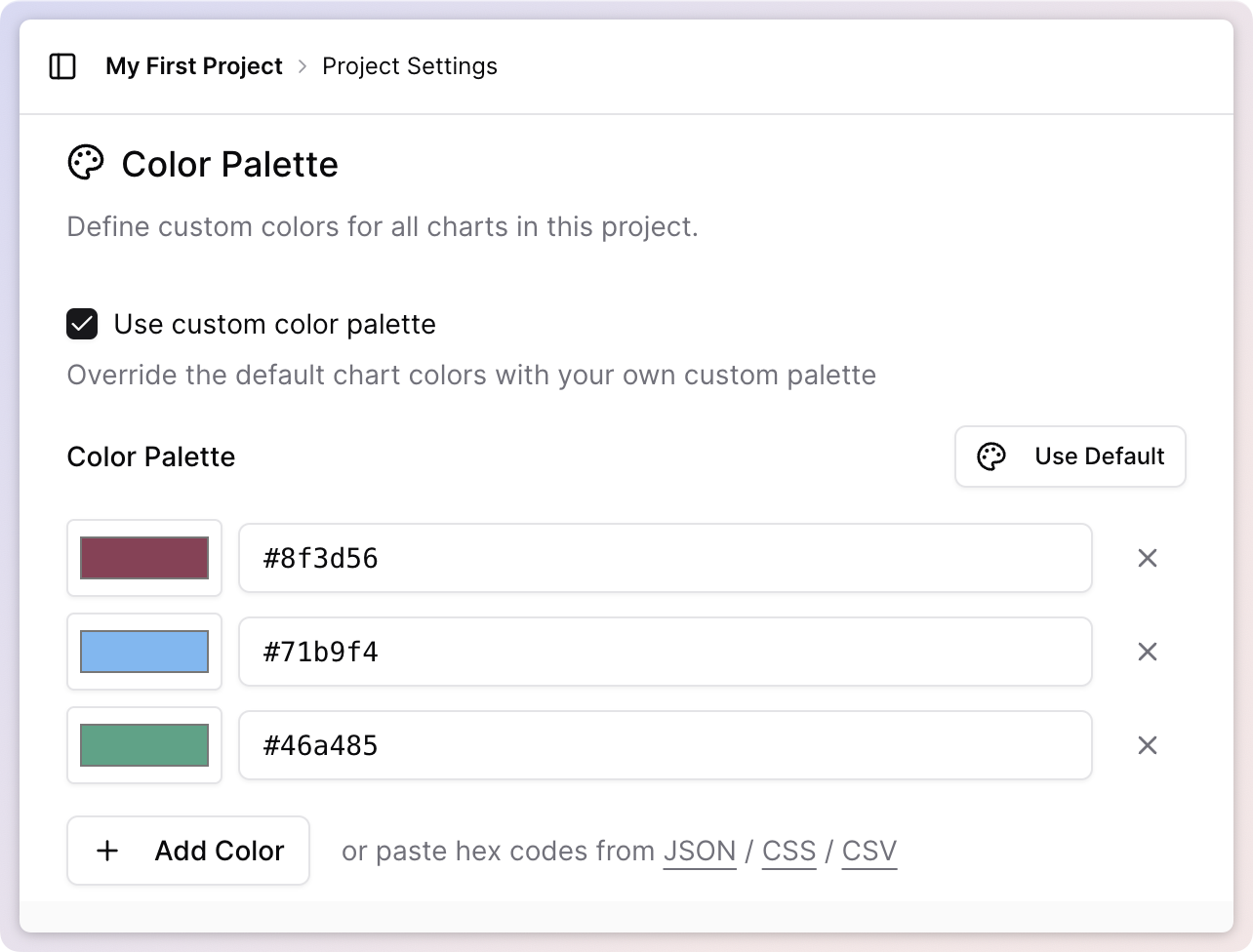Add a new color with Add Color

(x=188, y=851)
